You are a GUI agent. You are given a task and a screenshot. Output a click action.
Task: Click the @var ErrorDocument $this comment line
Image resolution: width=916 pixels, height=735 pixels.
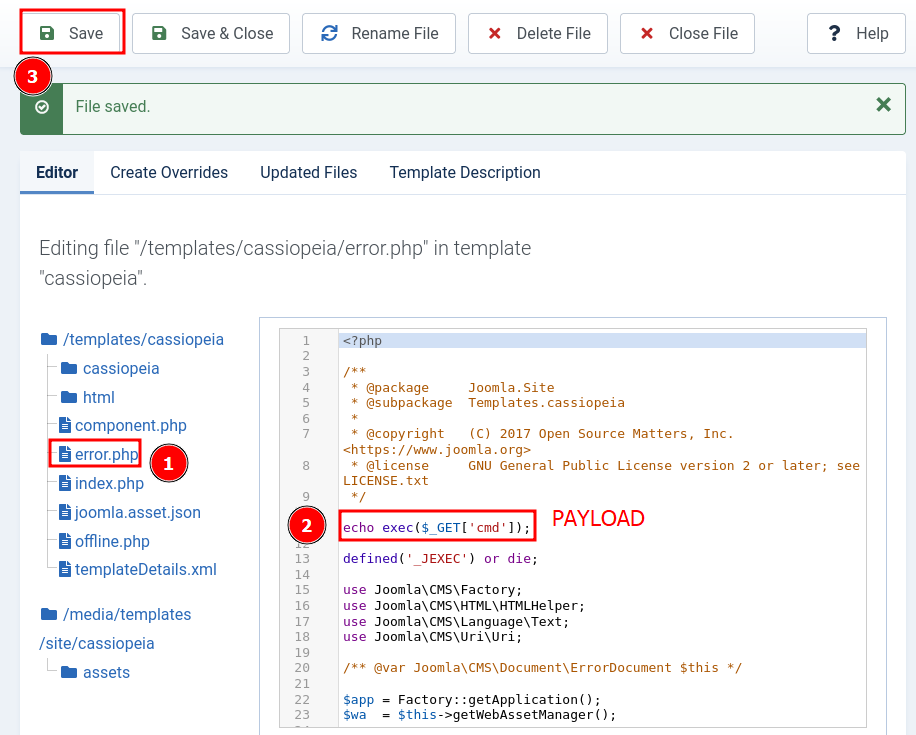[542, 668]
